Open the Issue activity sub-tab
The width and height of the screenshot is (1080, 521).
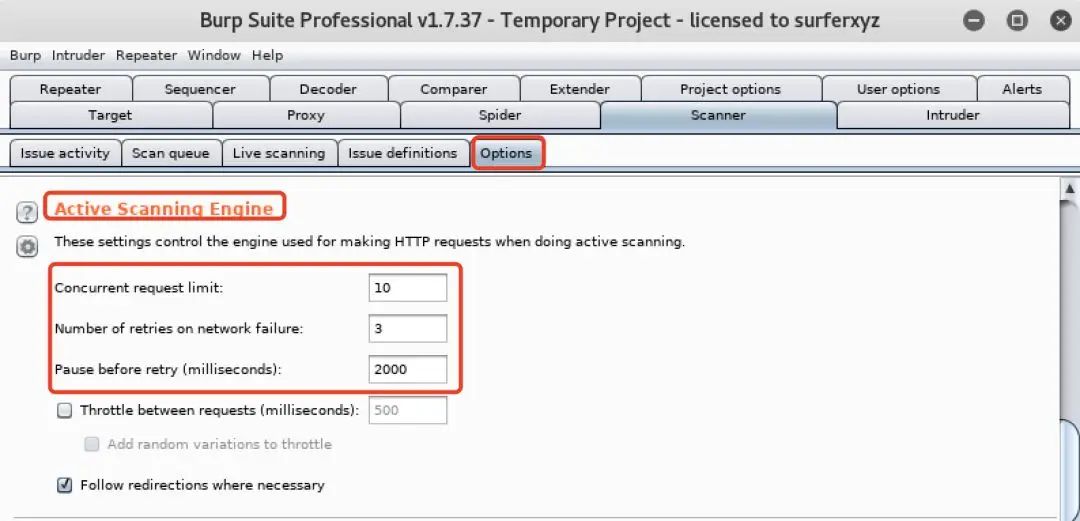tap(65, 153)
